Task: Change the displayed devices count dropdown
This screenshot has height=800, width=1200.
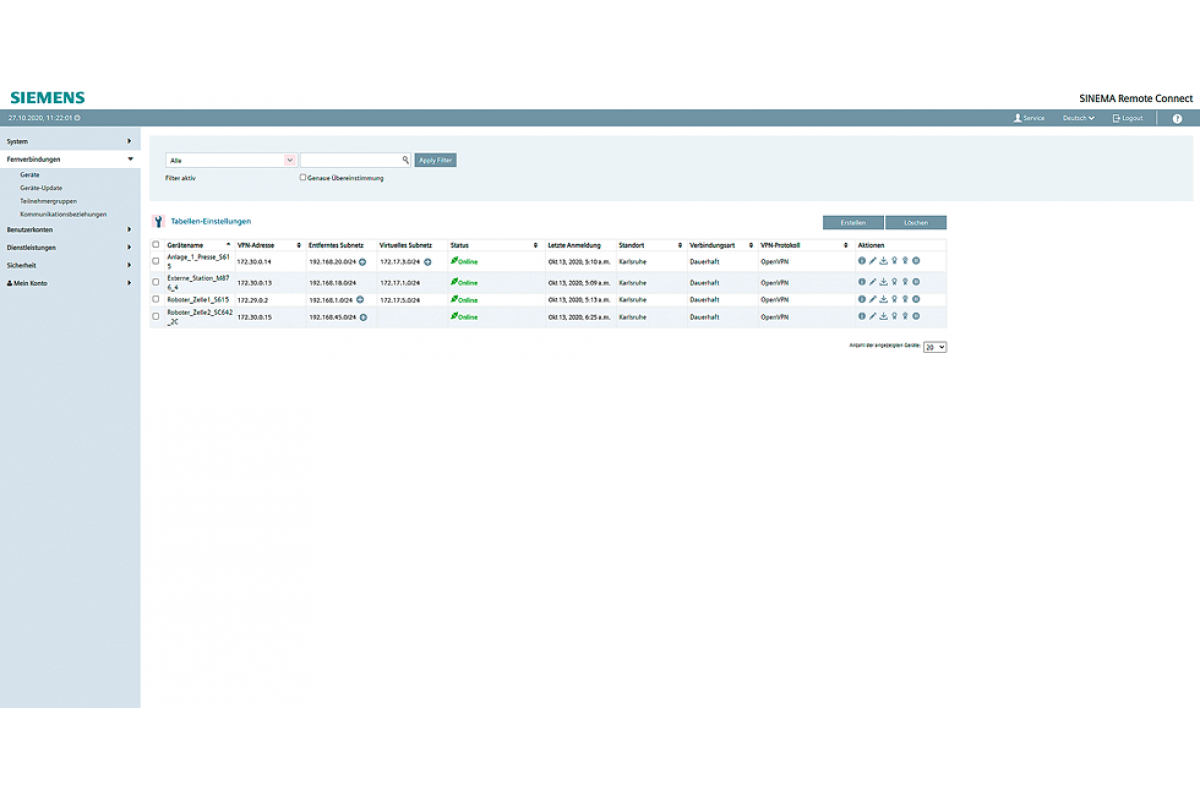Action: coord(935,347)
